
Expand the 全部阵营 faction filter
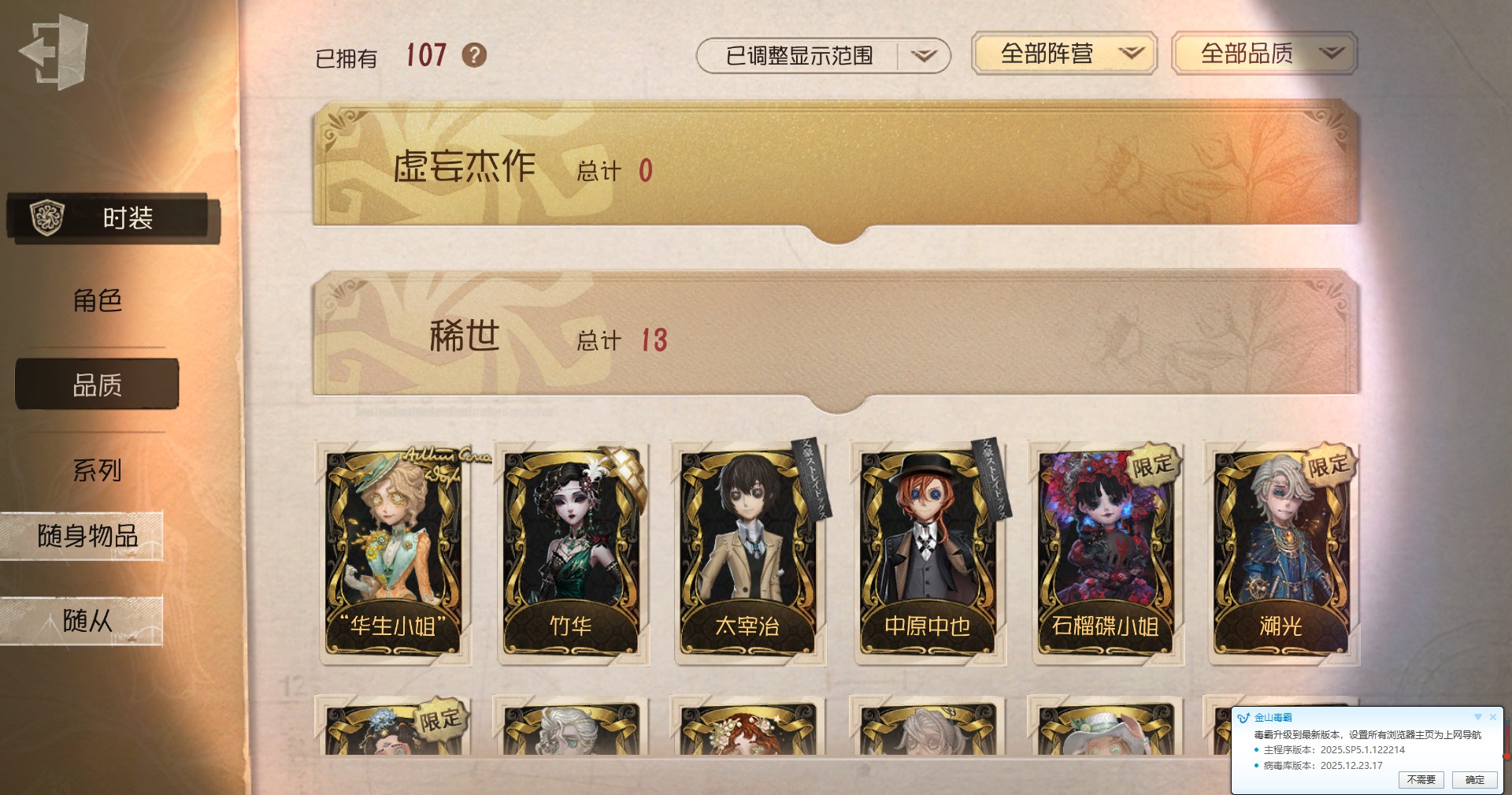(x=1064, y=54)
